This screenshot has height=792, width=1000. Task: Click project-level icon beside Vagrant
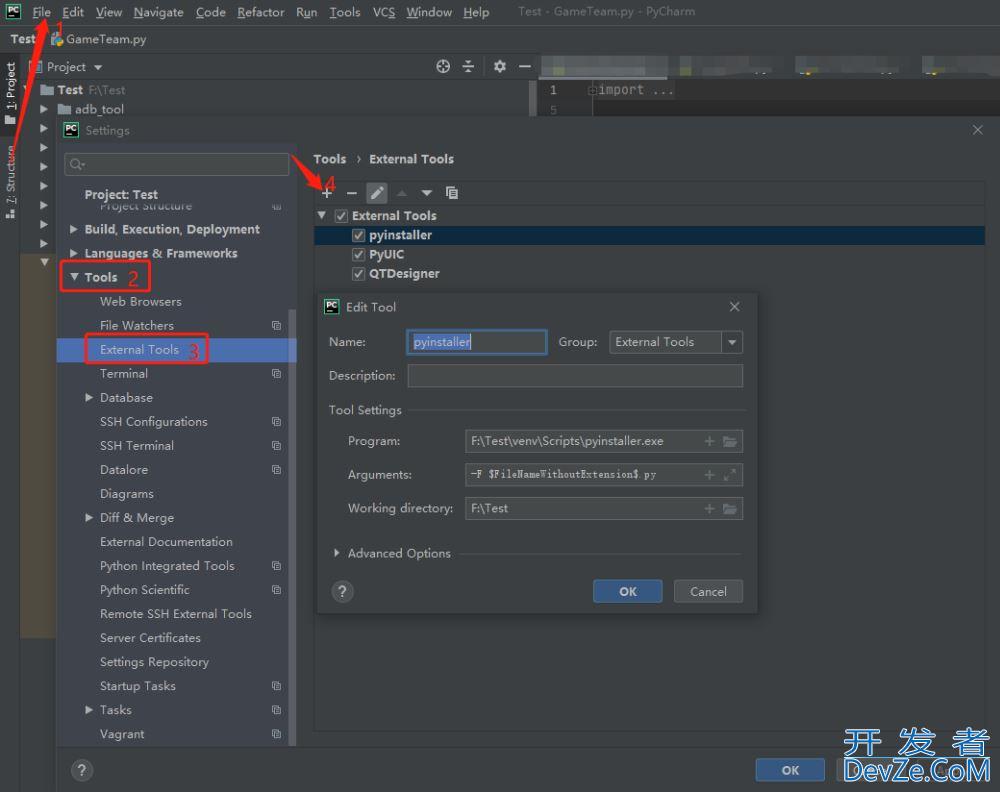point(276,734)
